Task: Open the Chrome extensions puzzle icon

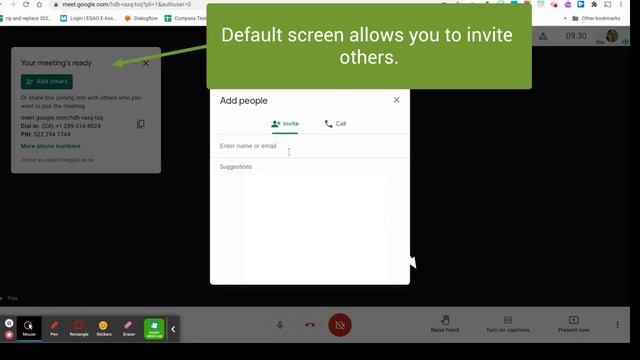Action: point(594,4)
